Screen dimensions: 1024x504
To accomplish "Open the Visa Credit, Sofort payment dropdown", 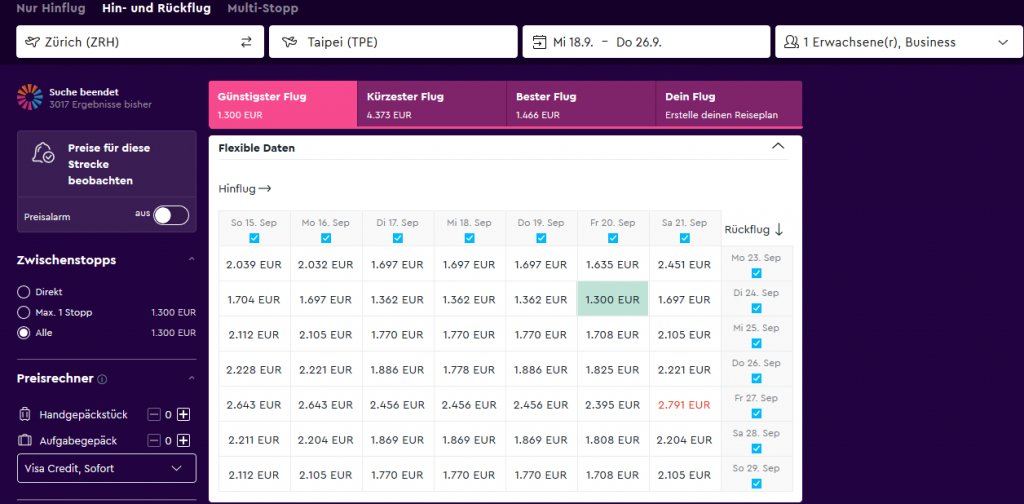I will (x=106, y=468).
